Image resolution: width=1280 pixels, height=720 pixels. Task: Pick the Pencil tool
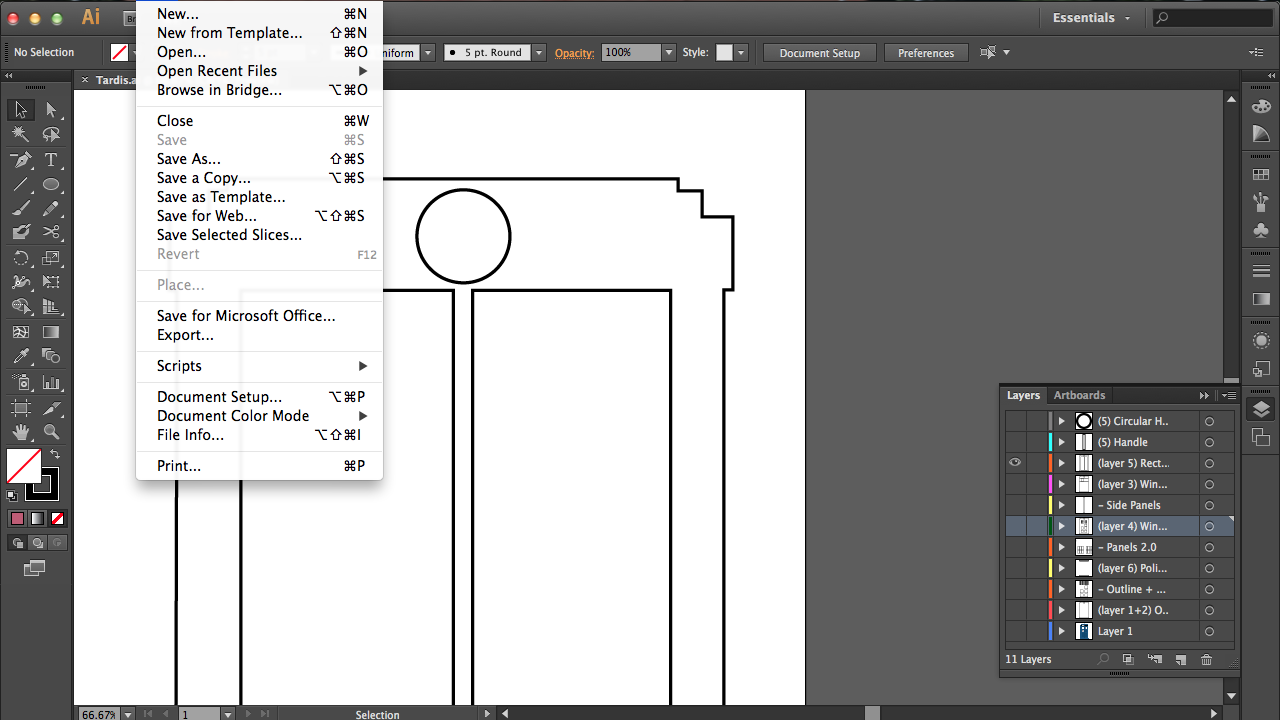click(x=51, y=209)
